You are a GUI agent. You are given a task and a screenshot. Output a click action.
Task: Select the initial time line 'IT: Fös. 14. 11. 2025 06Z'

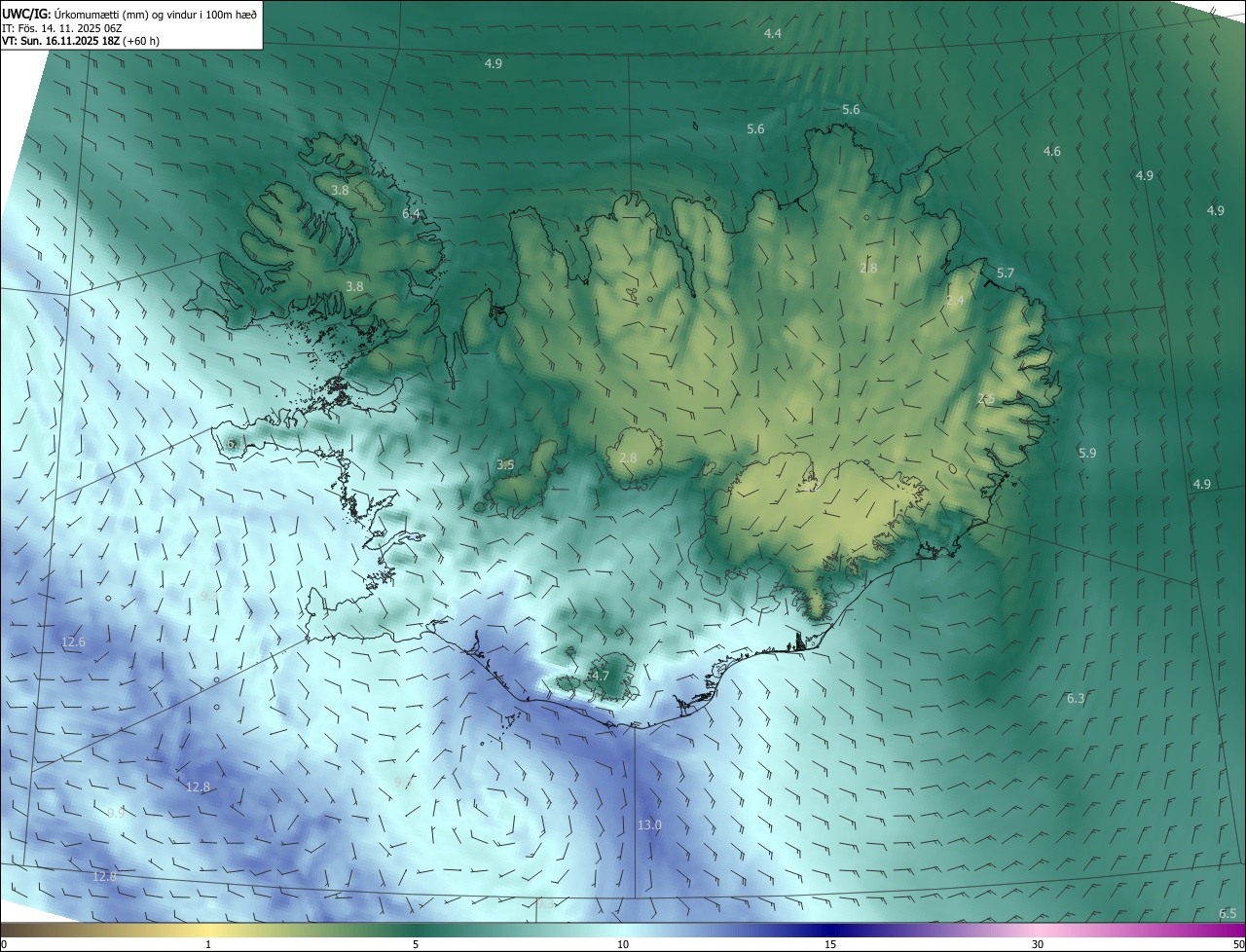pos(62,27)
